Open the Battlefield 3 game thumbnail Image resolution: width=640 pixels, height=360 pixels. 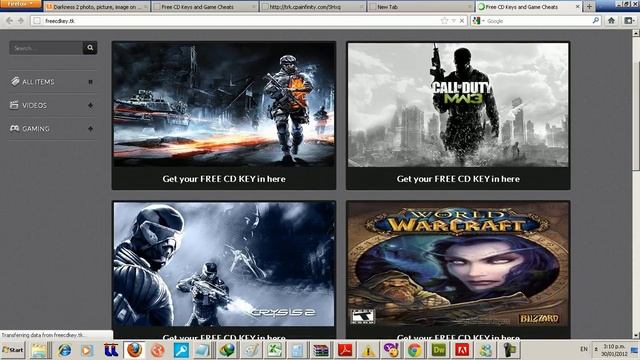(x=224, y=104)
